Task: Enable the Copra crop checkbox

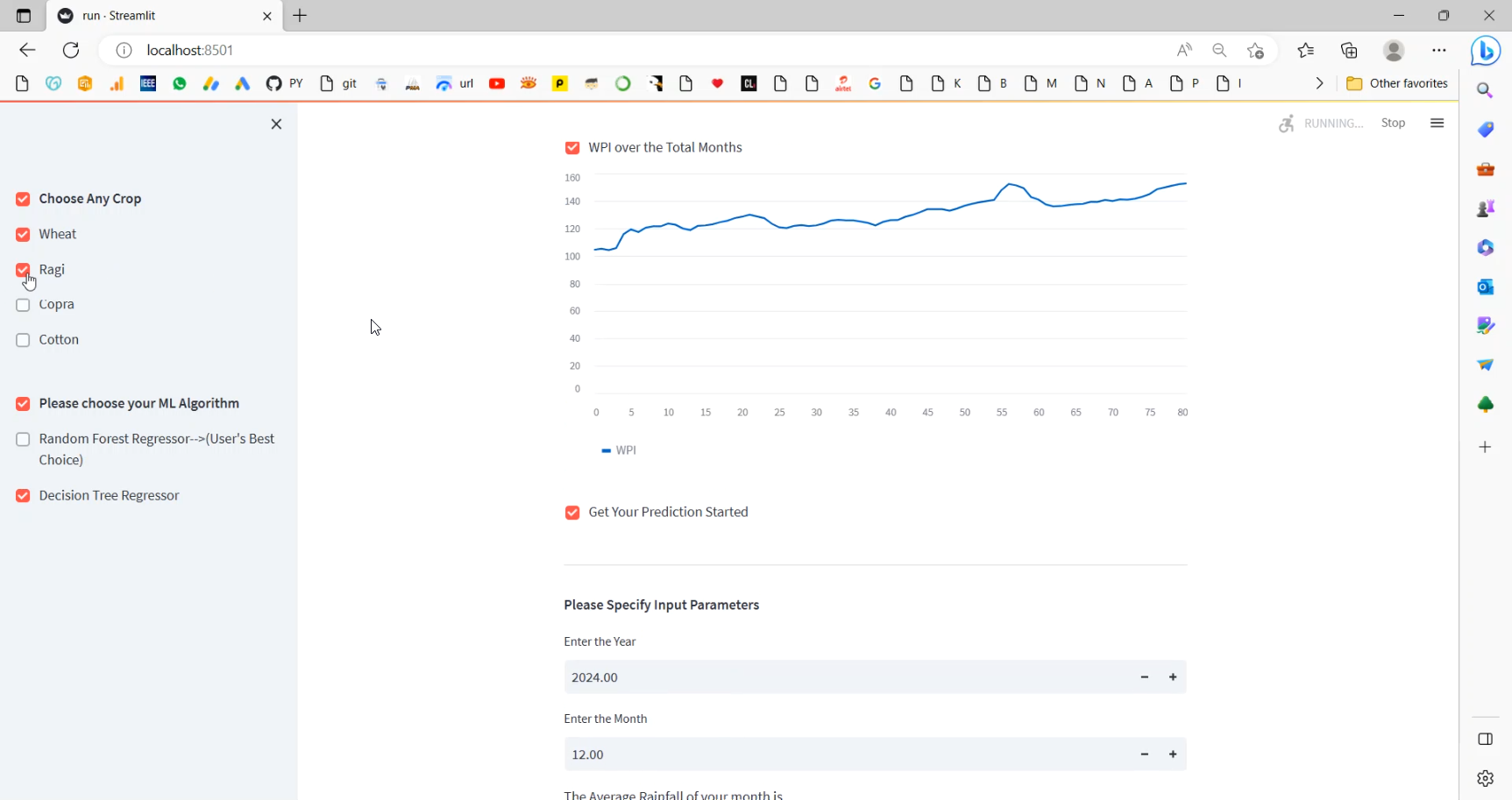Action: 23,304
